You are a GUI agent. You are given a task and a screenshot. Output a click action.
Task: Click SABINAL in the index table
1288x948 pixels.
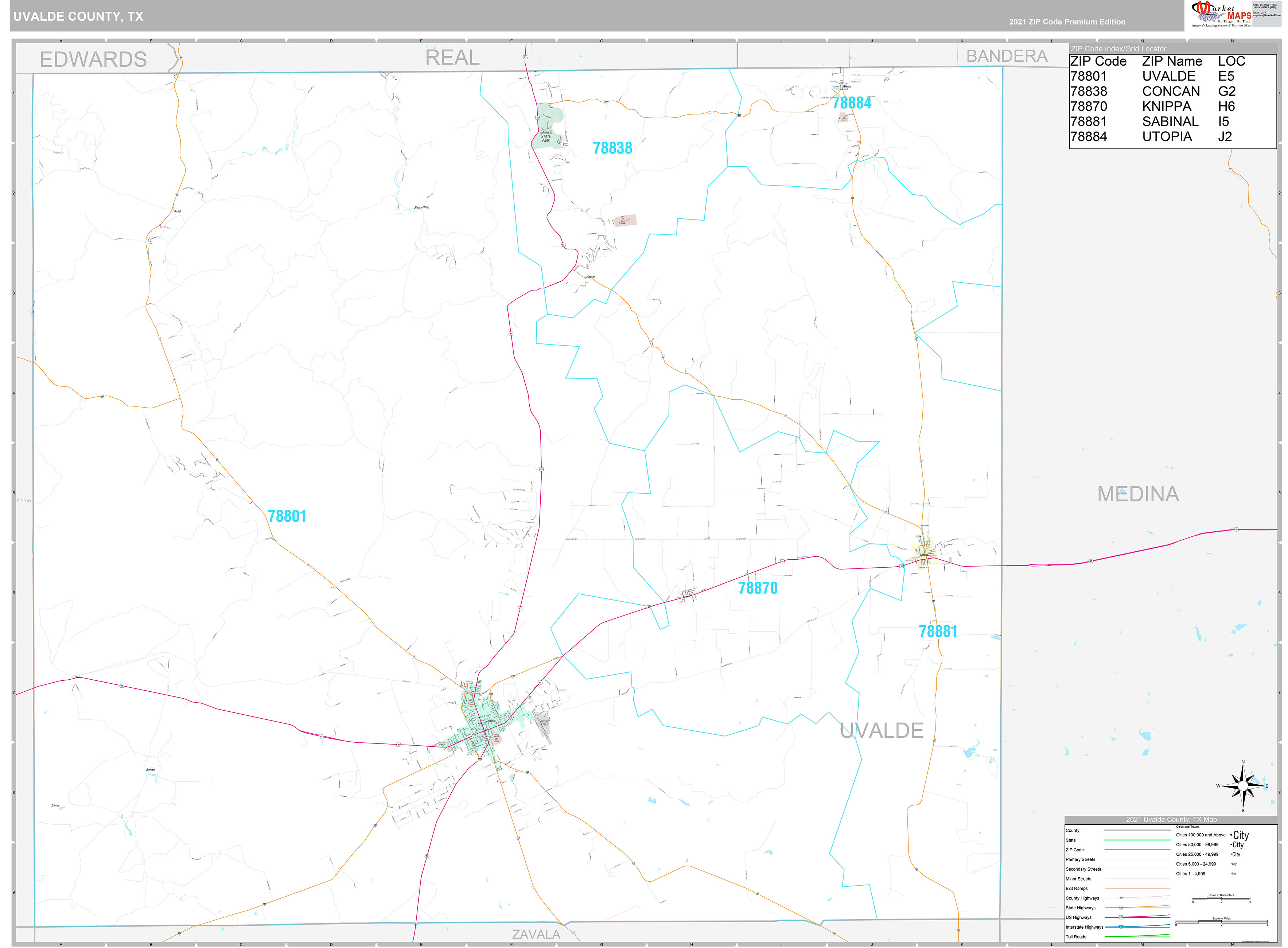[x=1170, y=122]
